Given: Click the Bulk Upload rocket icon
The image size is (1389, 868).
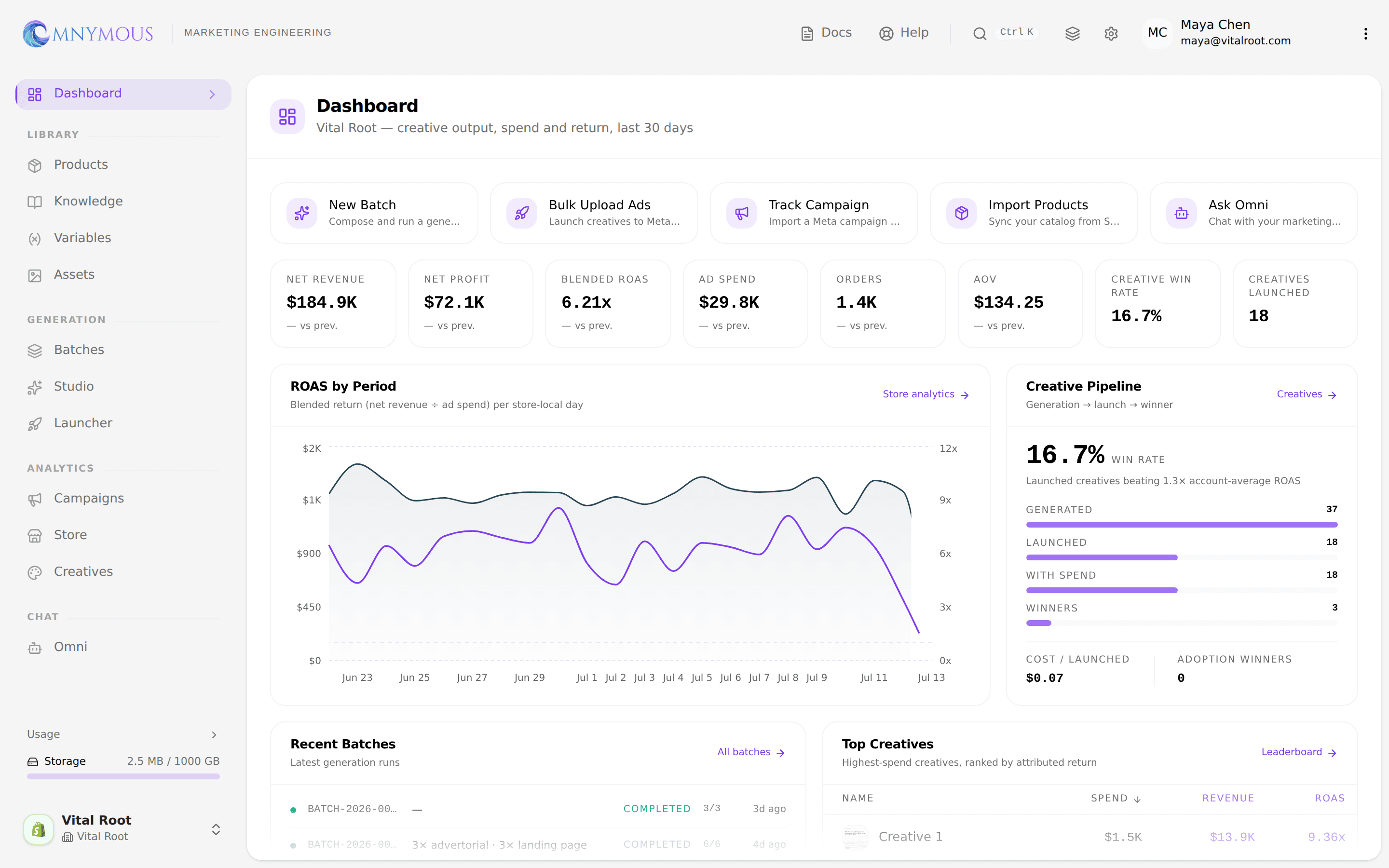Looking at the screenshot, I should click(x=522, y=213).
